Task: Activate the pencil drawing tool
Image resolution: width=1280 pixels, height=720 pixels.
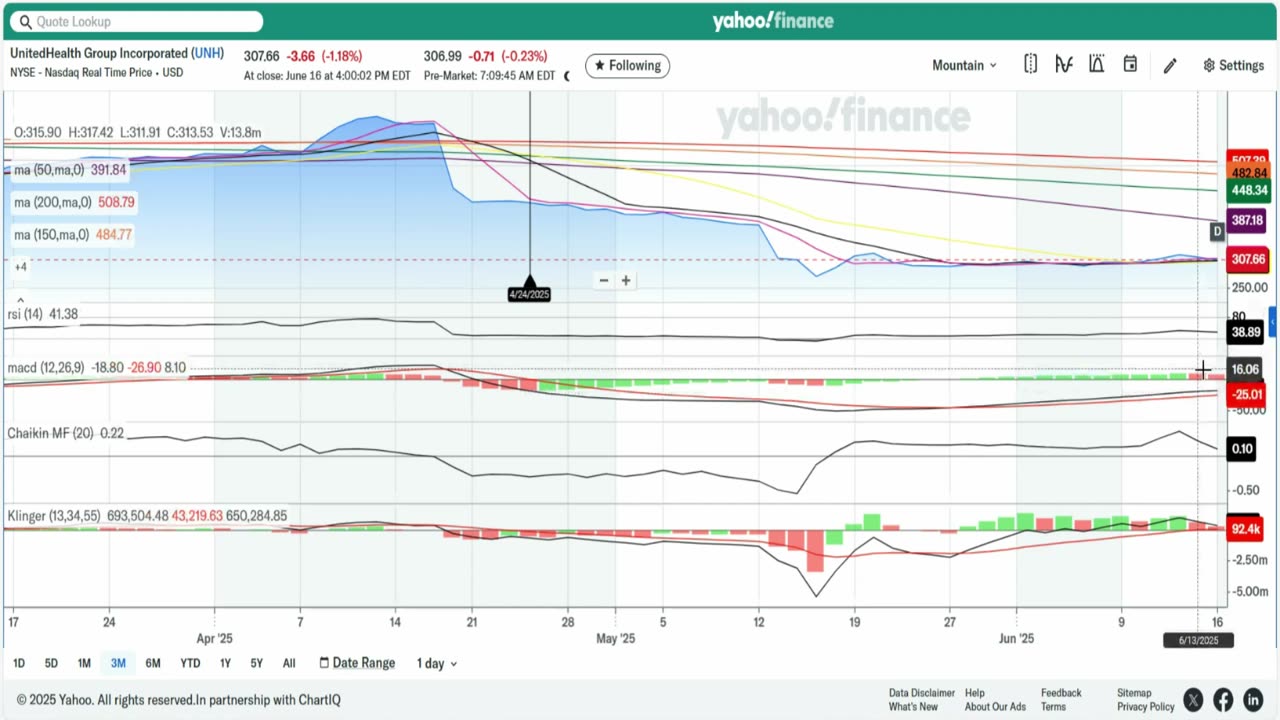Action: point(1170,65)
